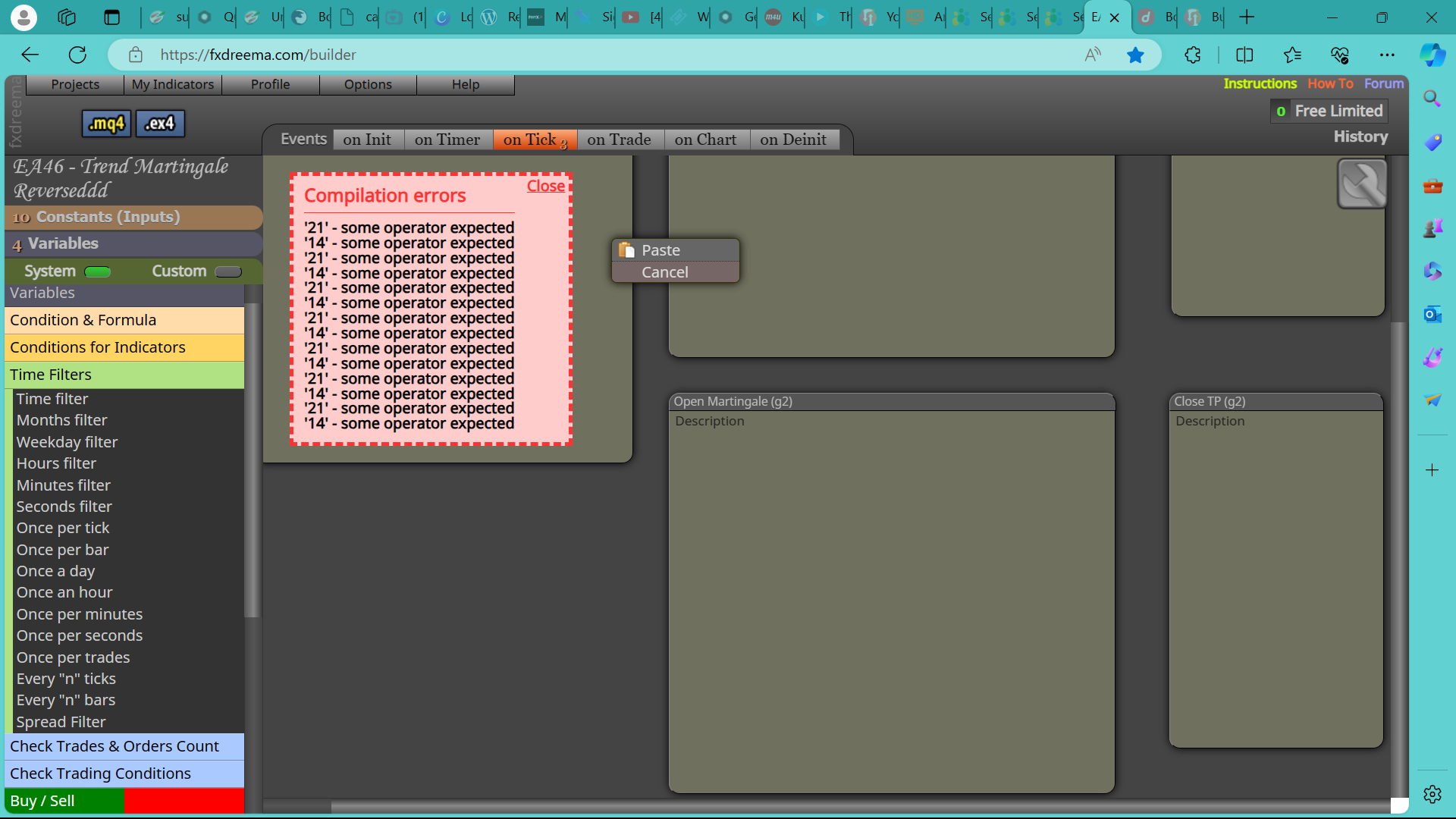Open the workspaces icon
The image size is (1456, 819).
click(67, 17)
